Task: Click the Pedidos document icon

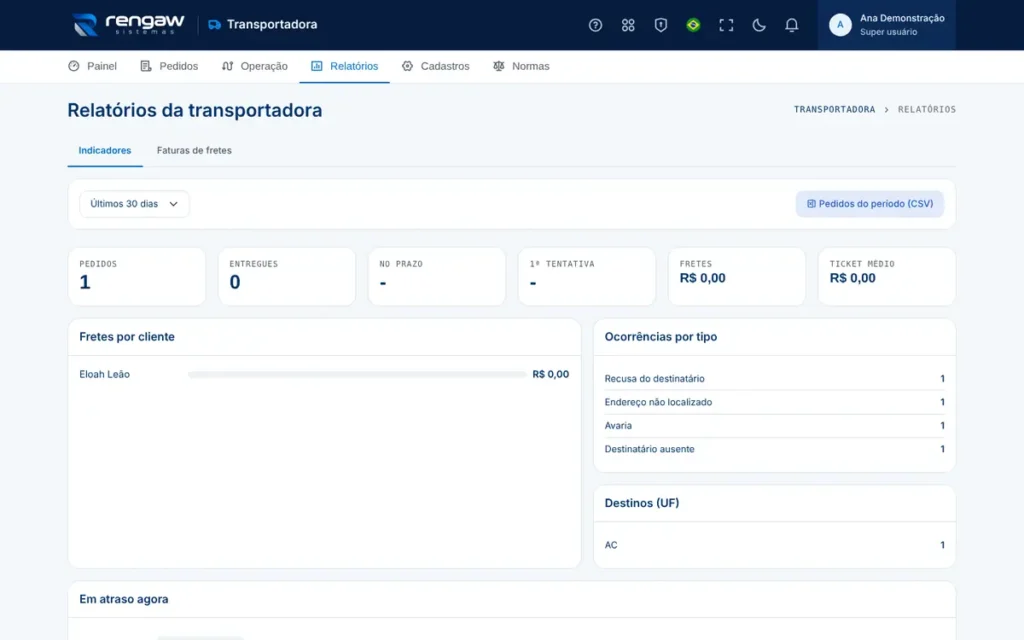Action: tap(146, 66)
